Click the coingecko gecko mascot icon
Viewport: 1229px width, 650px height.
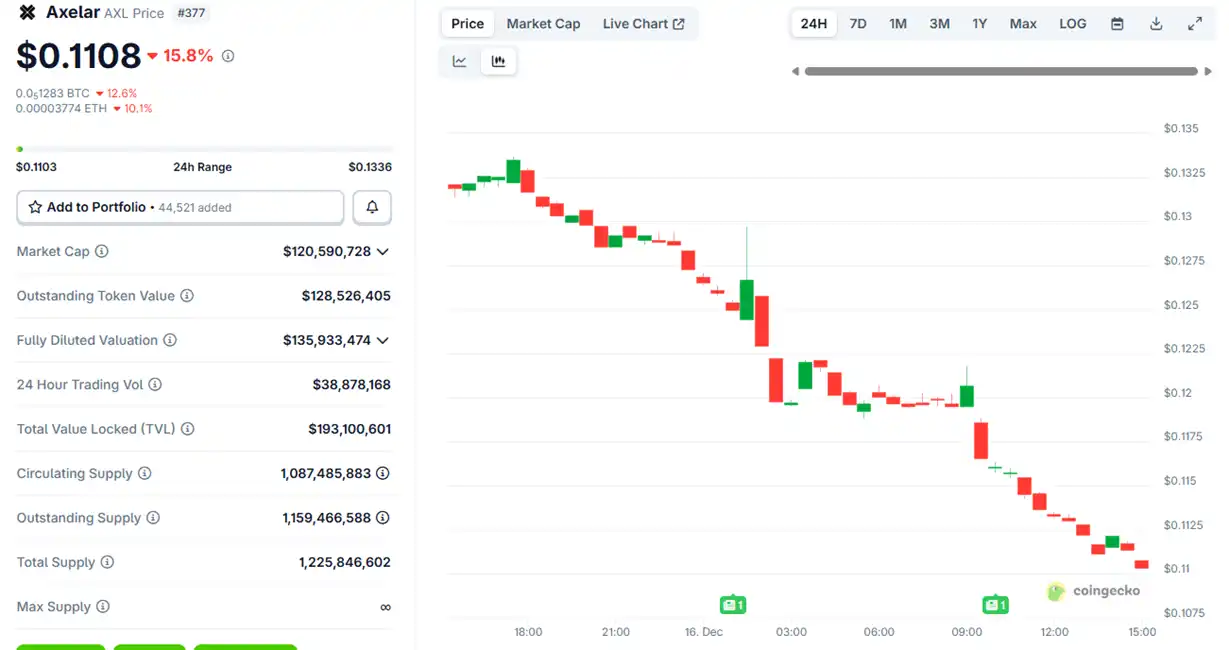click(1055, 591)
